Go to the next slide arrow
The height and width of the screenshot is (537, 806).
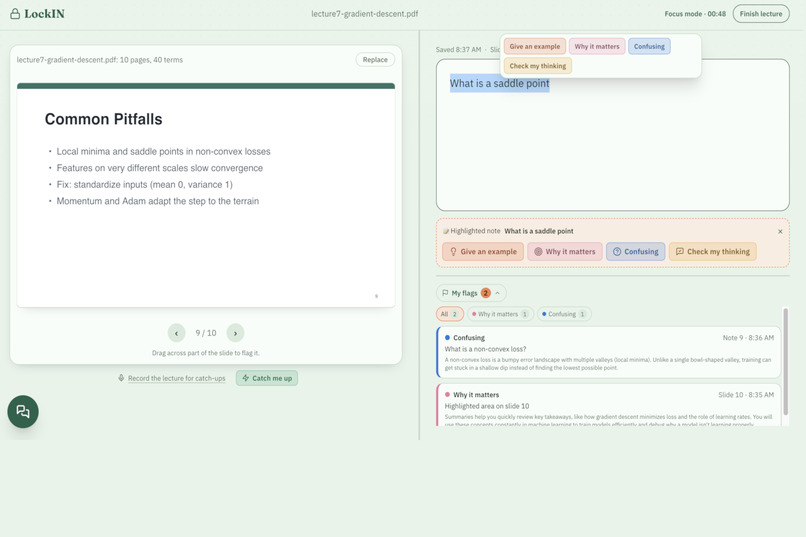235,333
